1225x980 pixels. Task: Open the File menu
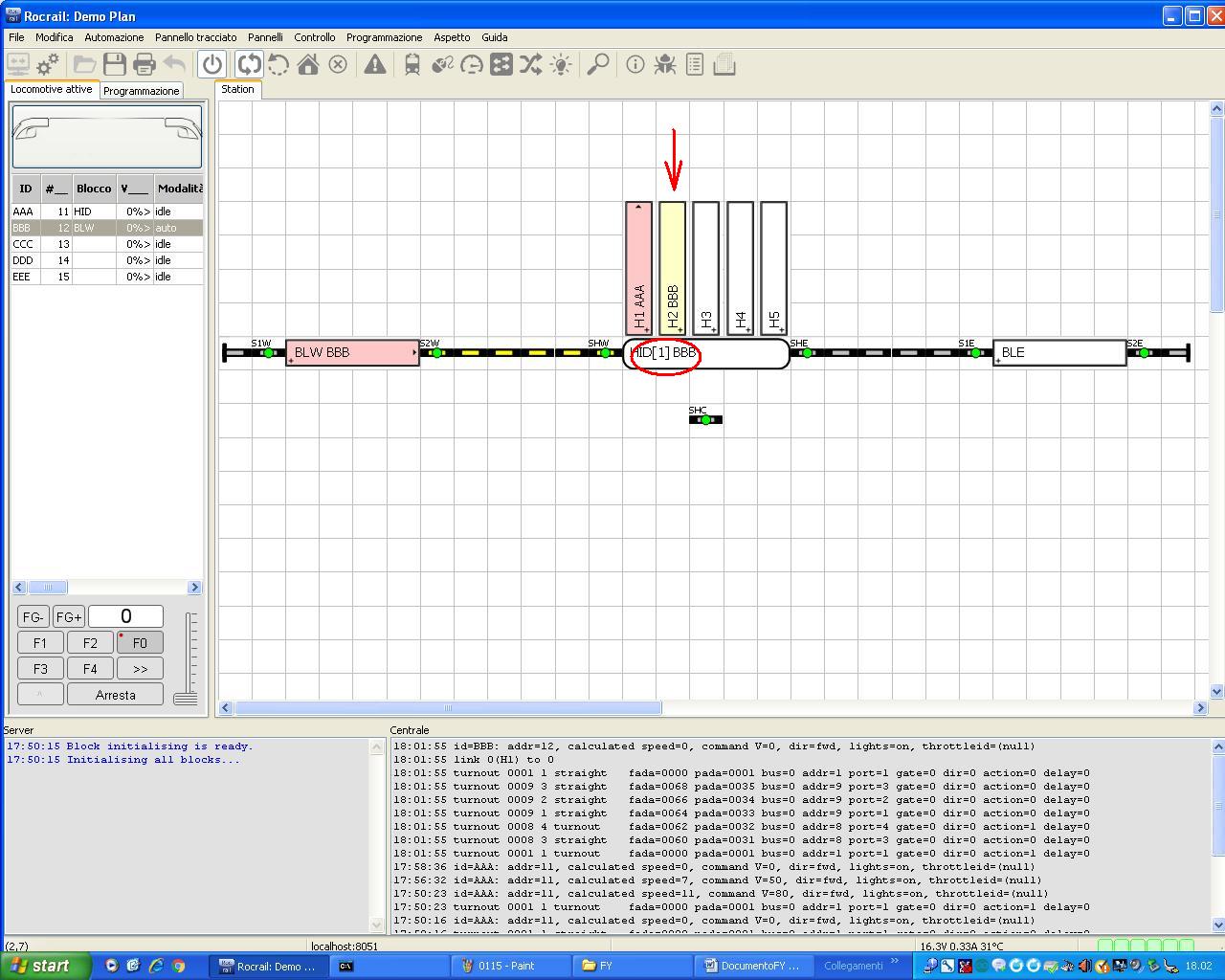[16, 37]
